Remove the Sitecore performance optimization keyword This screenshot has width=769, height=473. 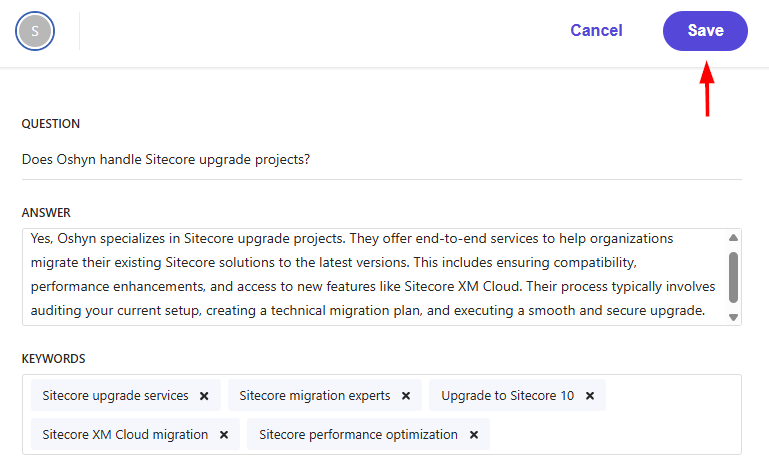point(474,435)
